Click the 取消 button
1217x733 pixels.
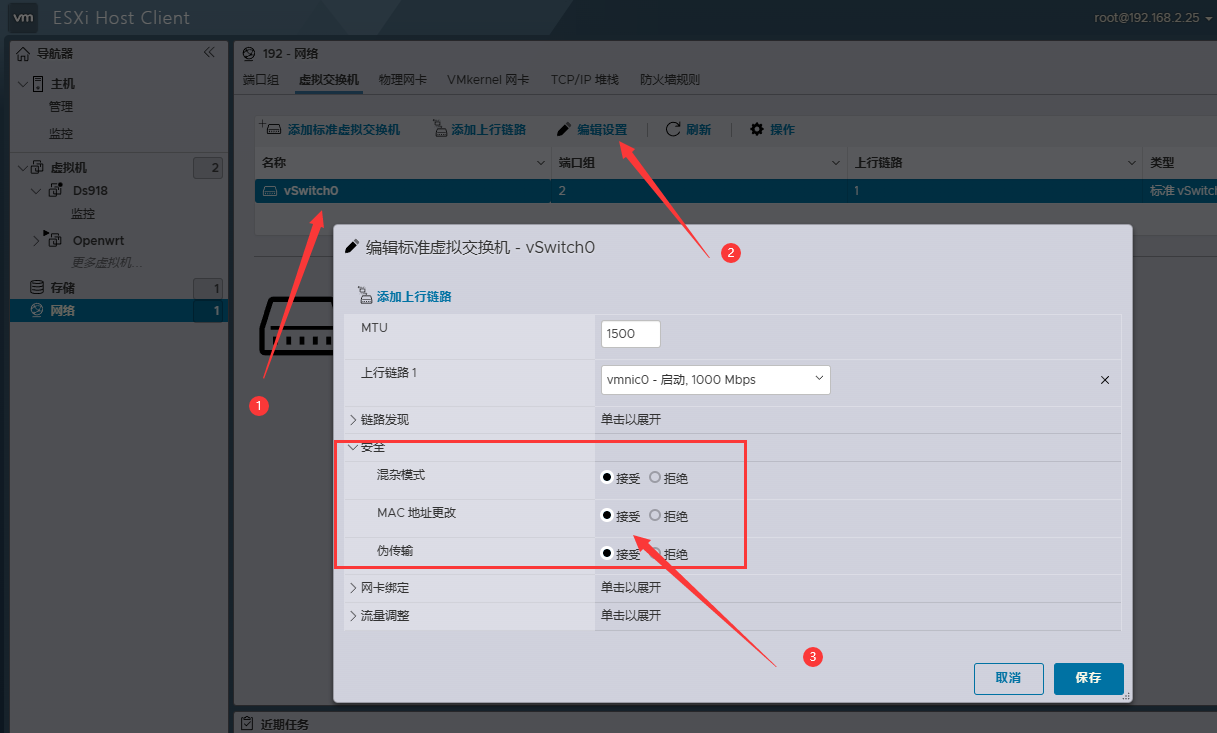click(1009, 678)
